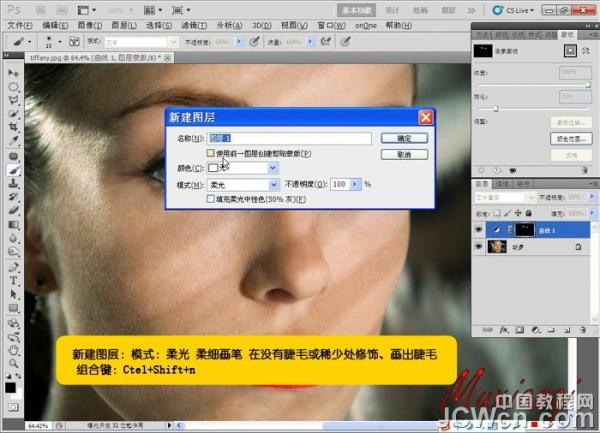The width and height of the screenshot is (600, 433).
Task: Click the 名称 layer name field
Action: pyautogui.click(x=289, y=138)
